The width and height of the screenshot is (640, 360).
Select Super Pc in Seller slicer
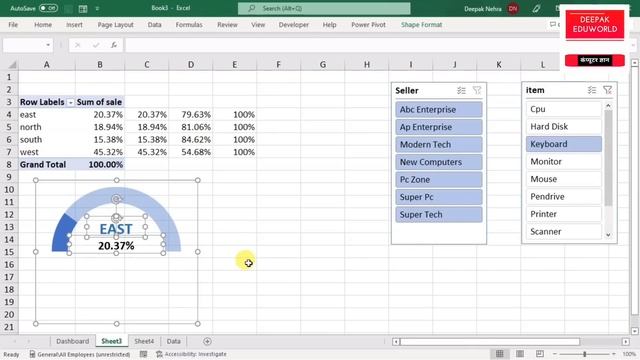[x=439, y=197]
